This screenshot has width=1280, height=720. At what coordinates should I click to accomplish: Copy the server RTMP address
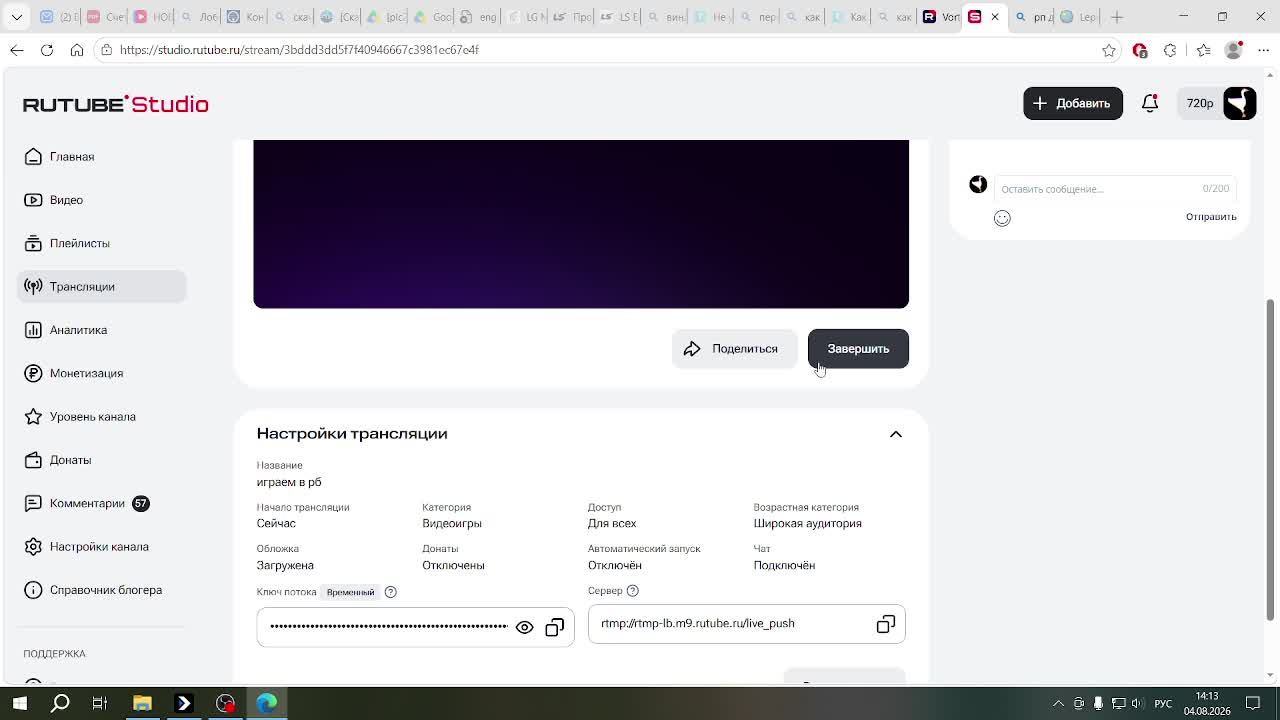click(x=886, y=624)
